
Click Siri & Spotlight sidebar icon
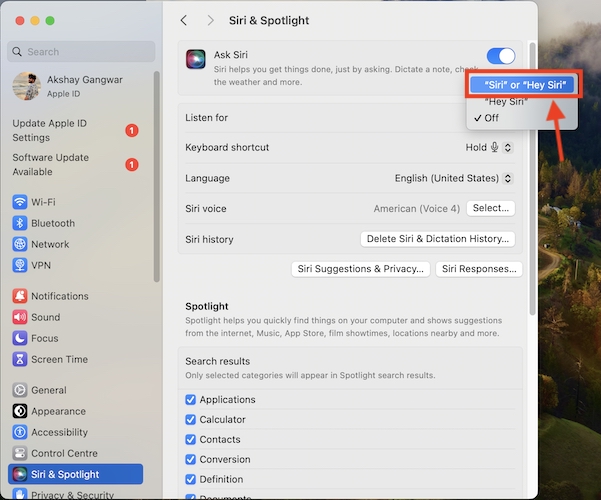point(20,474)
